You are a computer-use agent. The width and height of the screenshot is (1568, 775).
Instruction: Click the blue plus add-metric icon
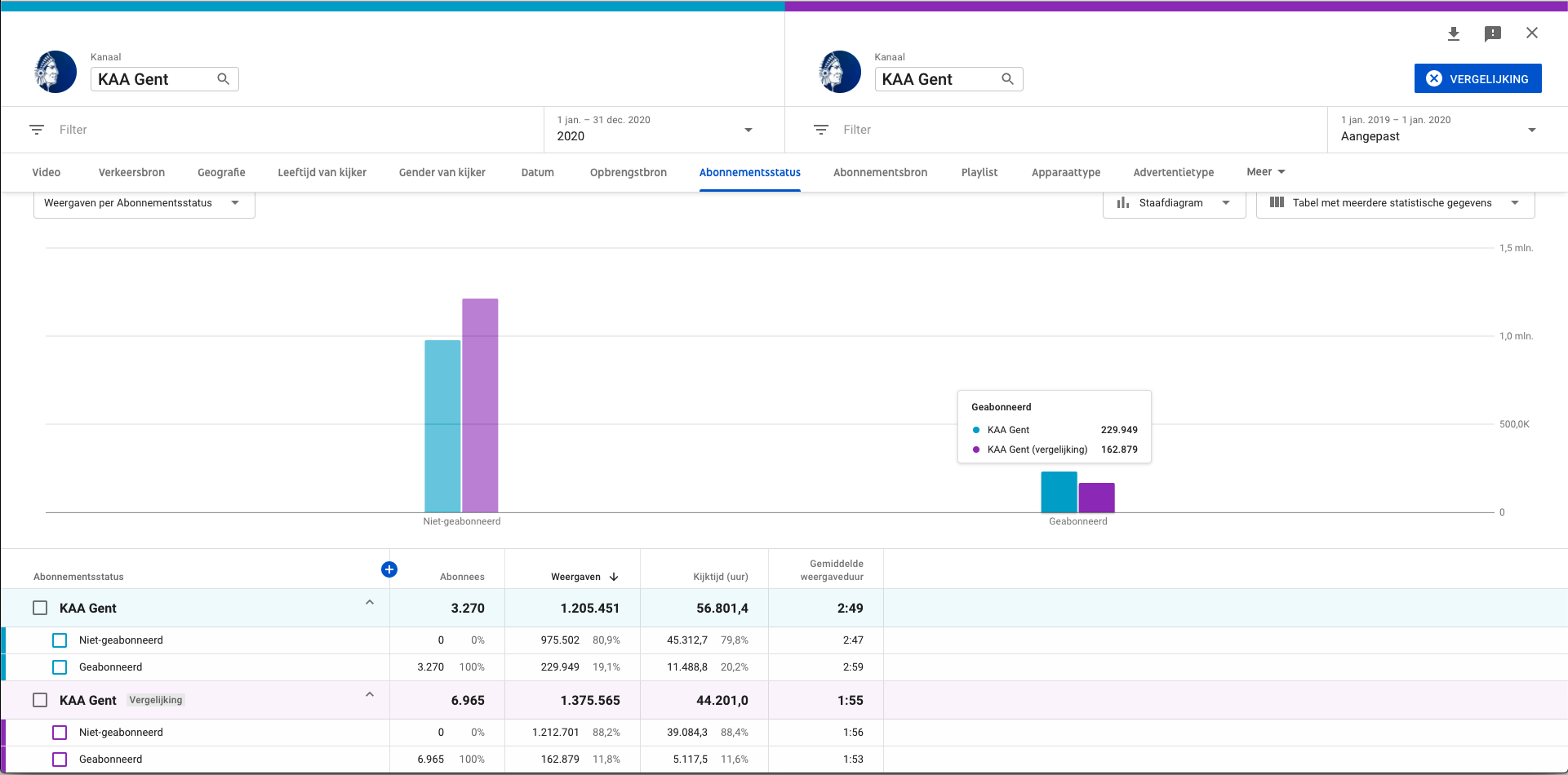389,569
